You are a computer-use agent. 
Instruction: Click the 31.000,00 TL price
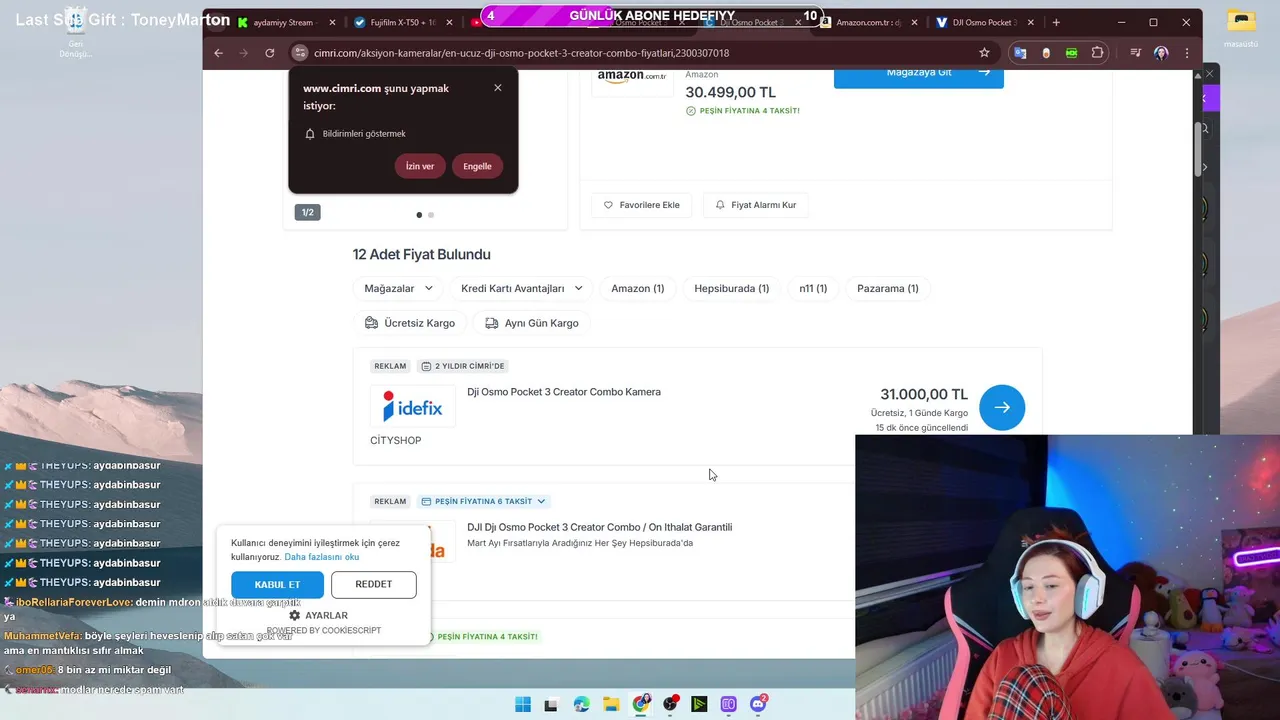pos(924,395)
